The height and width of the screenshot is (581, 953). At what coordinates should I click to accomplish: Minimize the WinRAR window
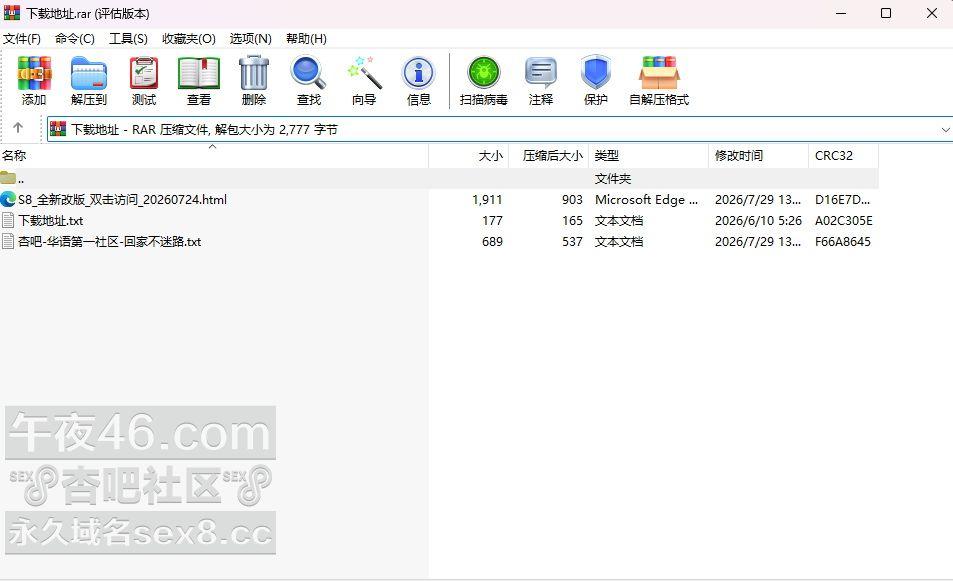[x=841, y=13]
